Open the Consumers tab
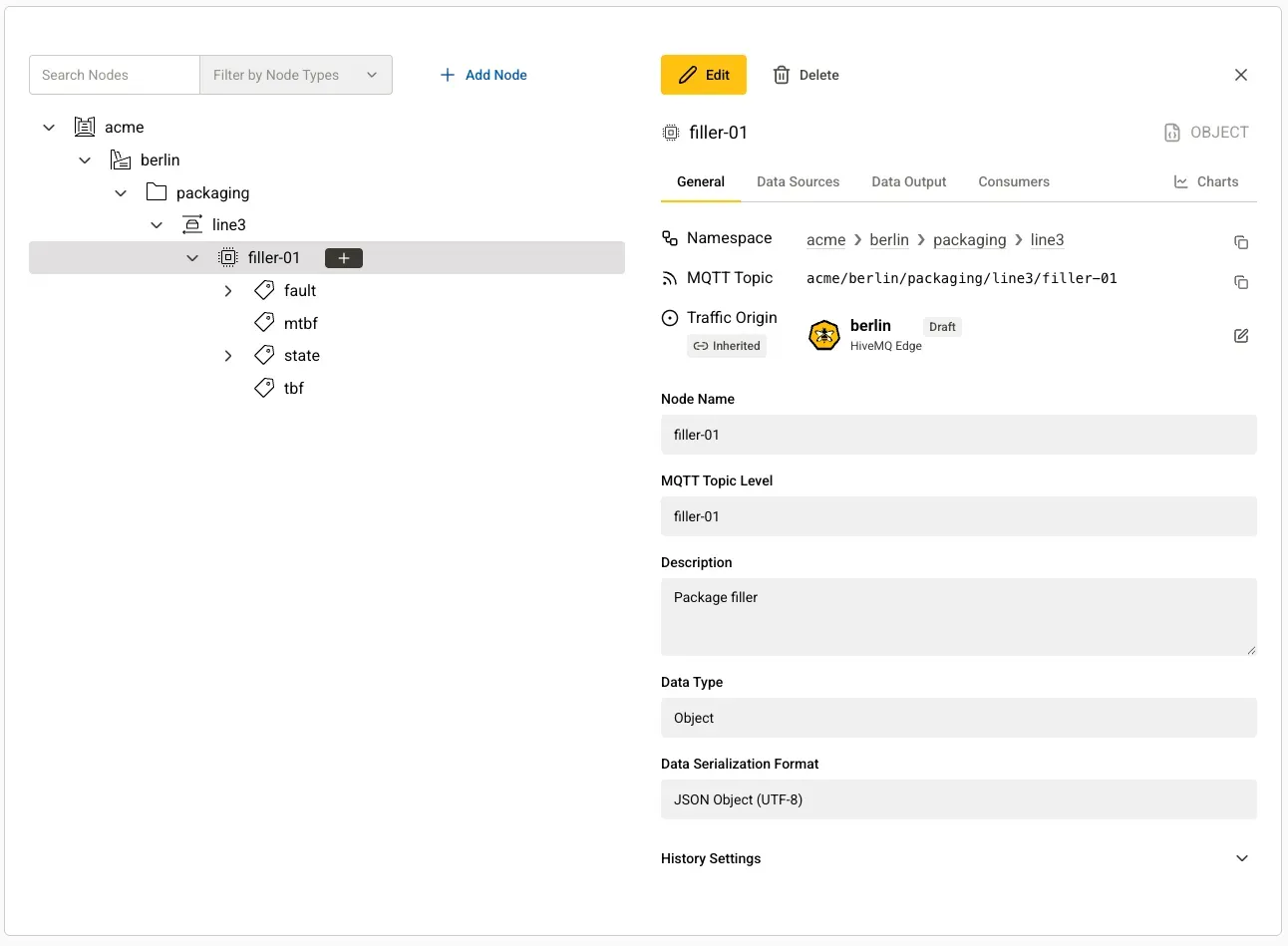Image resolution: width=1288 pixels, height=946 pixels. coord(1014,181)
